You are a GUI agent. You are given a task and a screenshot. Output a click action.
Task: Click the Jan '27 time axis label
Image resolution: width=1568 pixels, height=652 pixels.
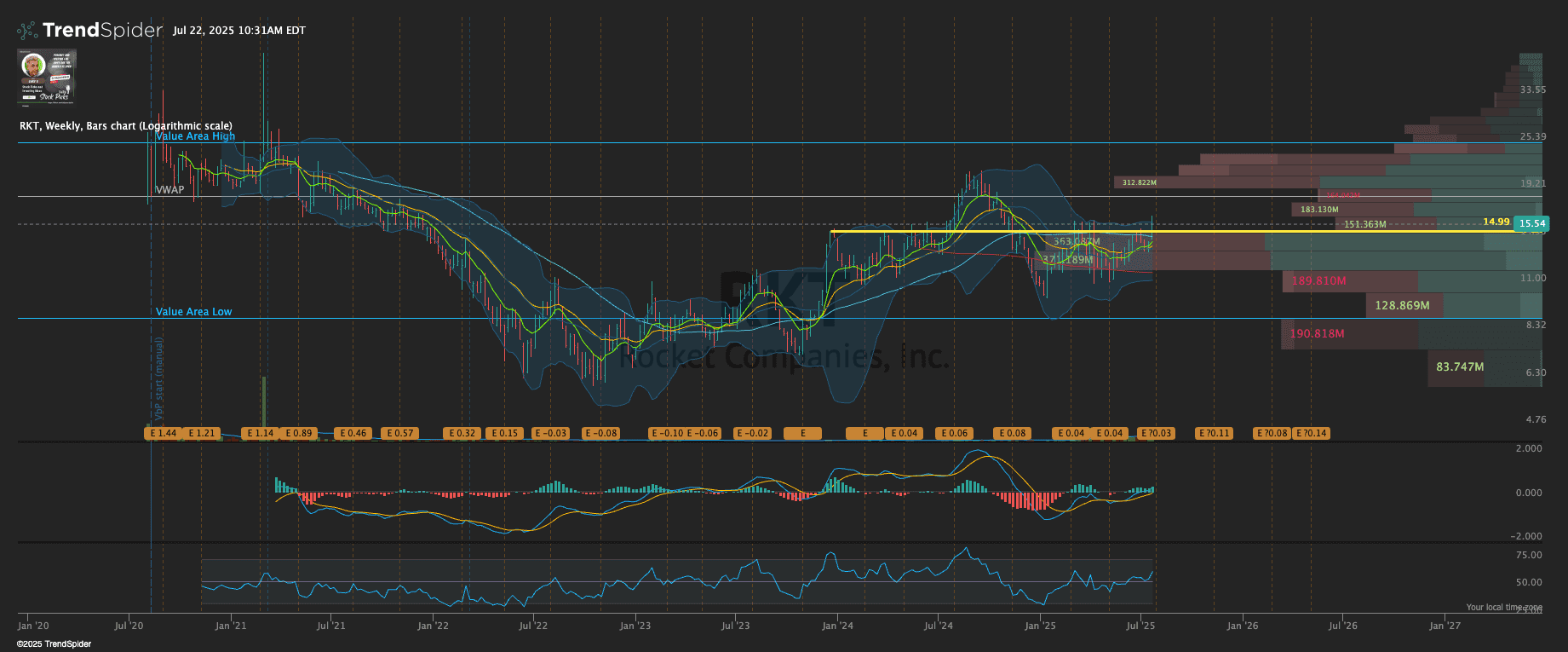coord(1445,626)
